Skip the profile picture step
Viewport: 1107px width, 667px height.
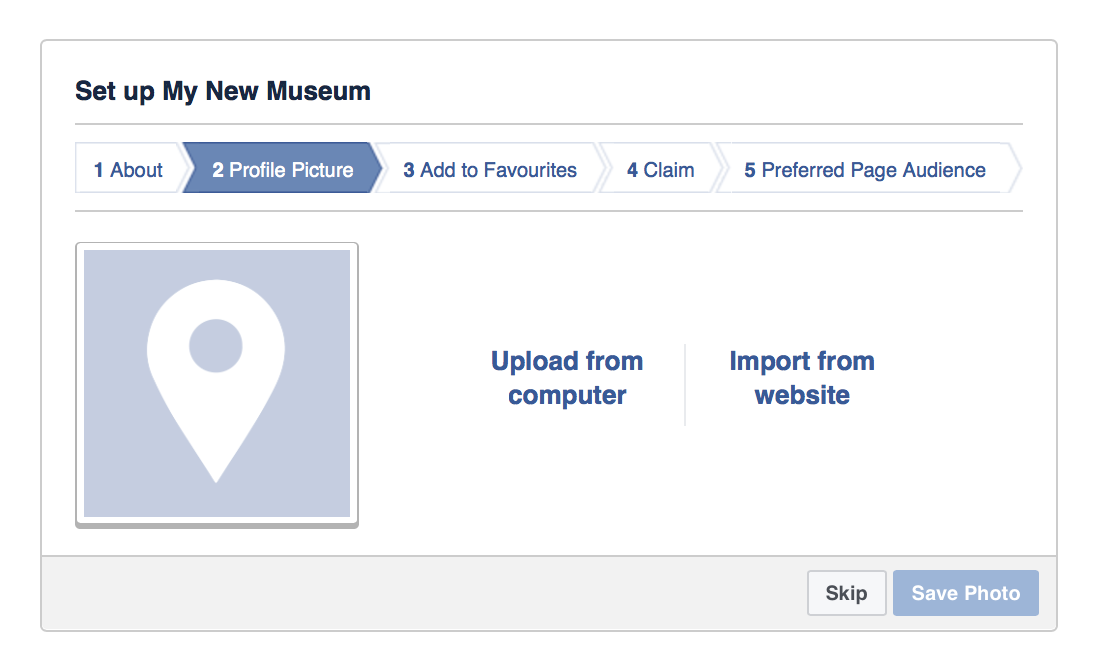click(846, 593)
